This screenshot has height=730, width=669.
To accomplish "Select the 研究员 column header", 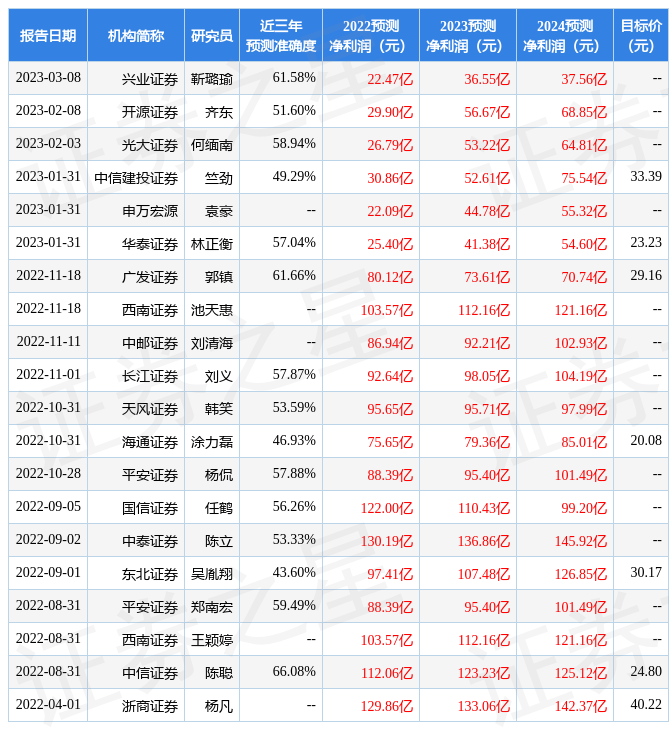I will (x=212, y=35).
